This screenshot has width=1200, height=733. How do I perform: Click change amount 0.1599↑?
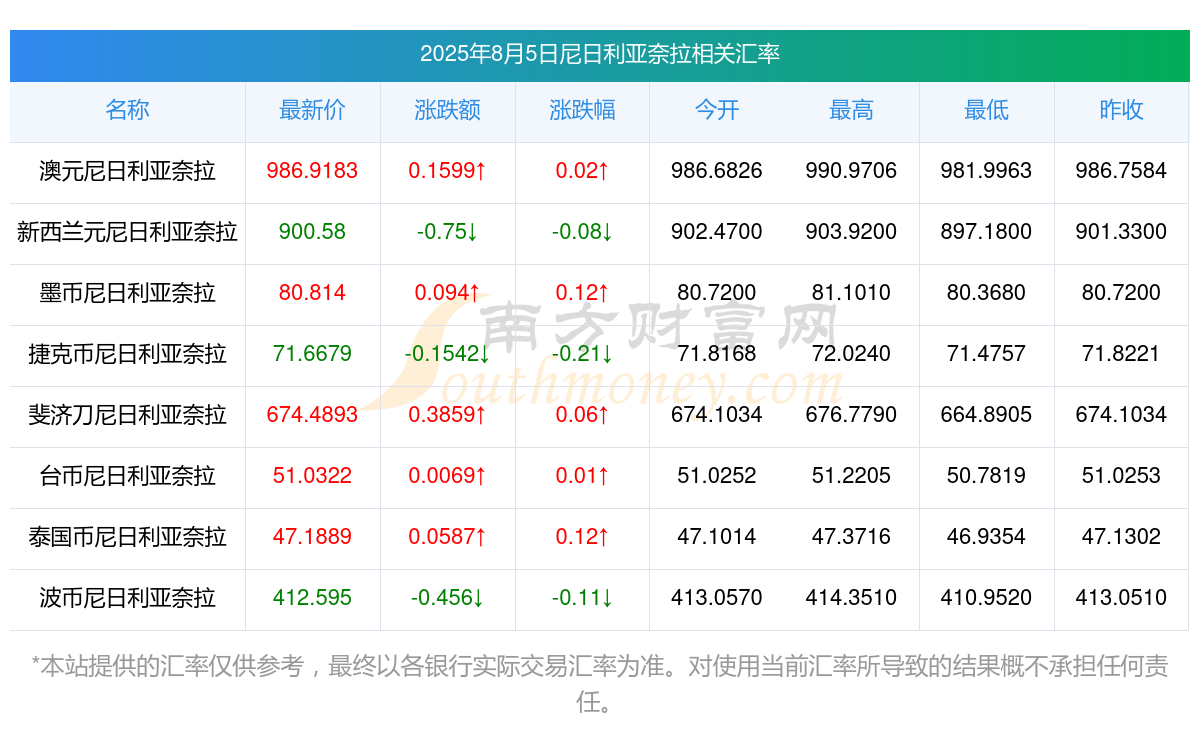click(x=447, y=171)
